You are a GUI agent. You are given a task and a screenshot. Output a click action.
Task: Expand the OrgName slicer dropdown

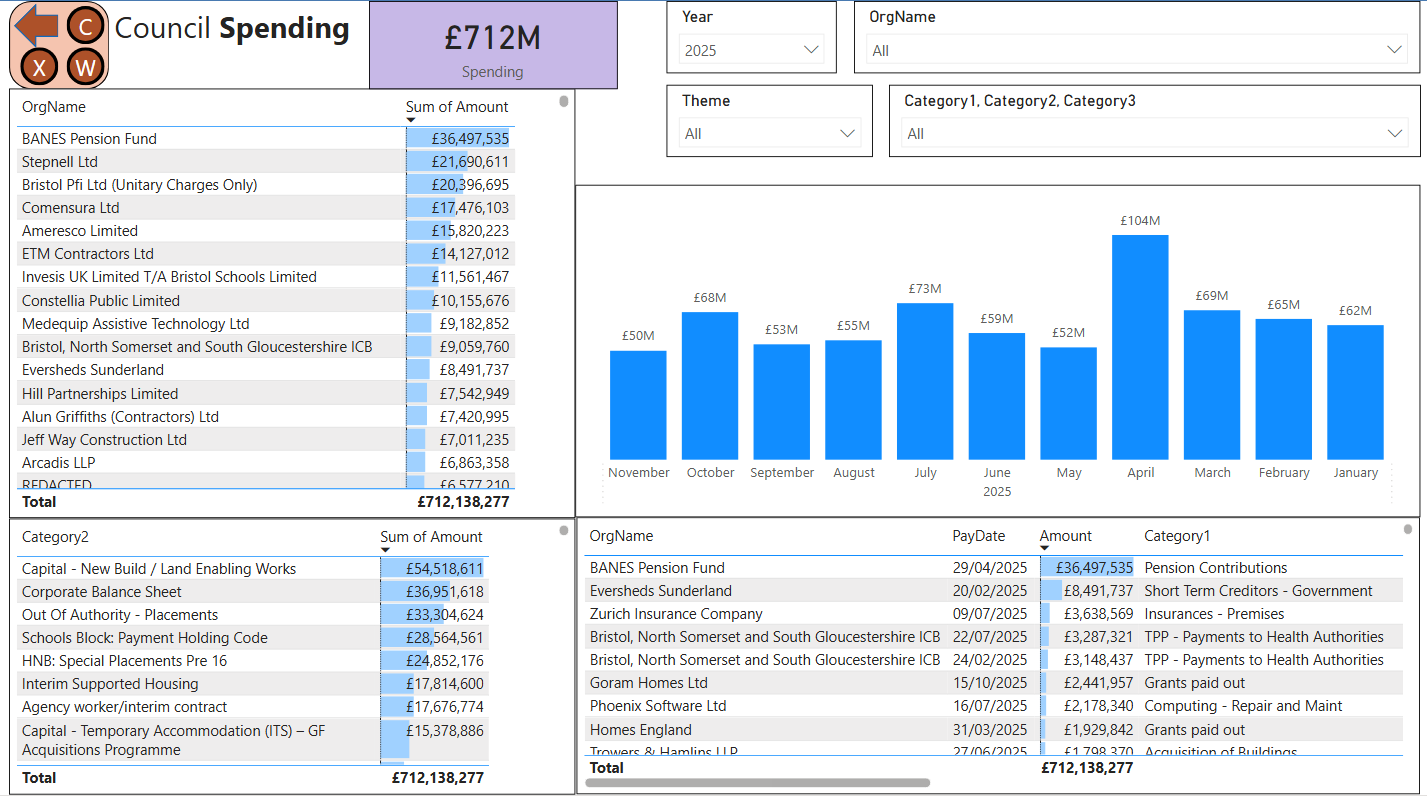1136,50
